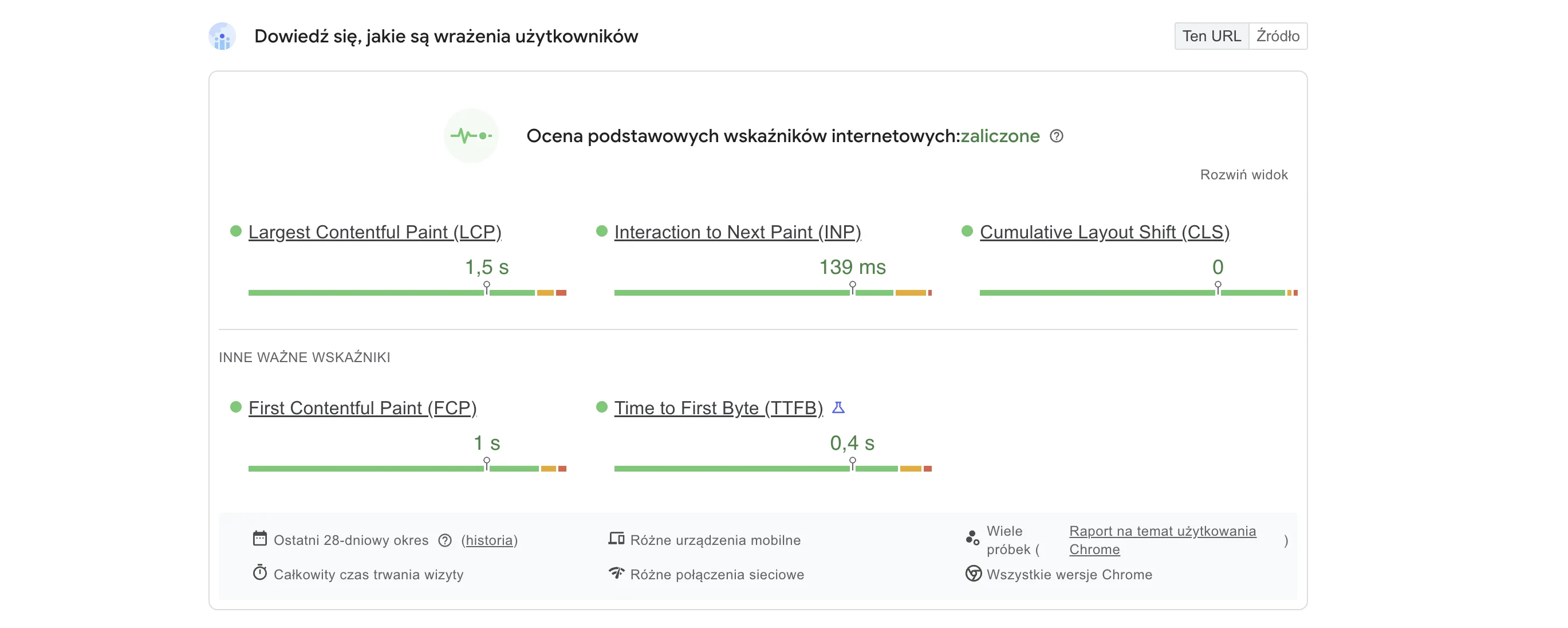
Task: Click the green vitals pulse icon
Action: 471,136
